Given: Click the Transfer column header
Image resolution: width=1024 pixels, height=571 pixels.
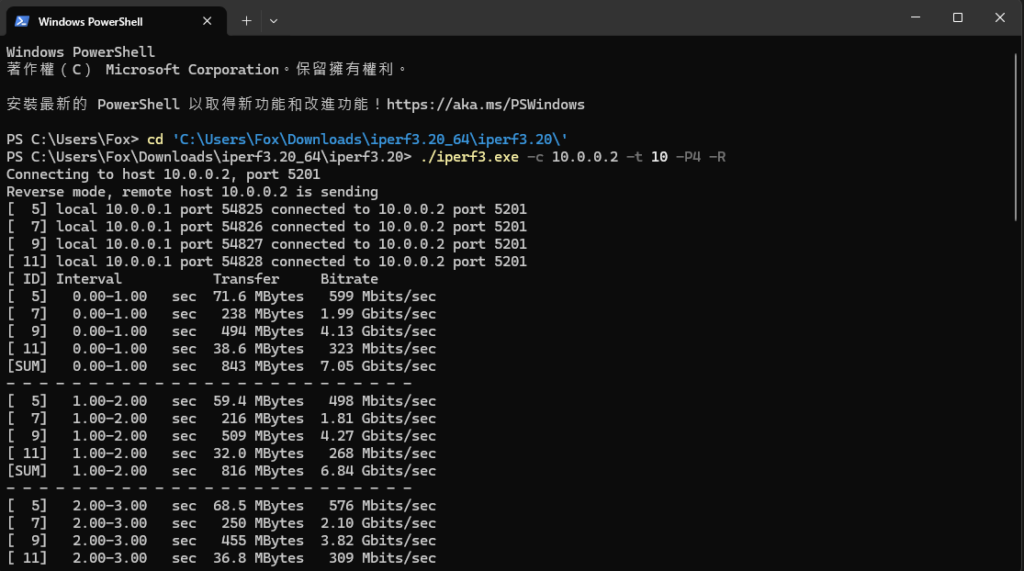Looking at the screenshot, I should pos(246,279).
